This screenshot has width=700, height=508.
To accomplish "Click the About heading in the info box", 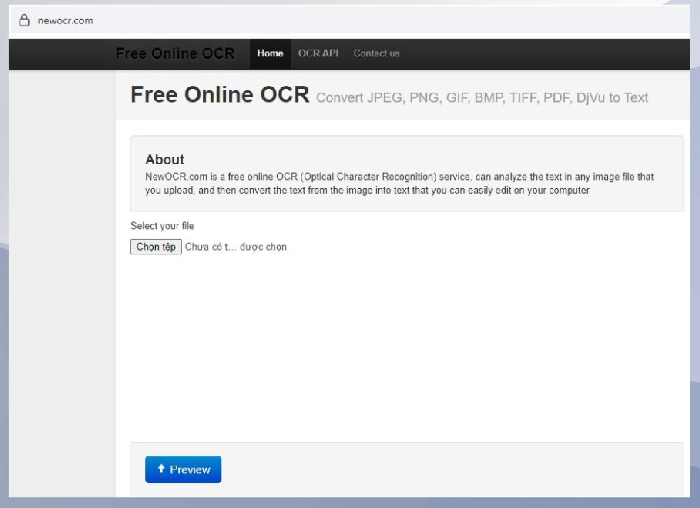I will tap(165, 159).
